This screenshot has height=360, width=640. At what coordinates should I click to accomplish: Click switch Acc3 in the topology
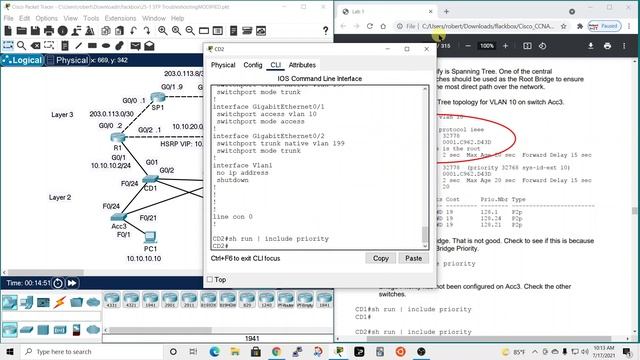click(118, 216)
